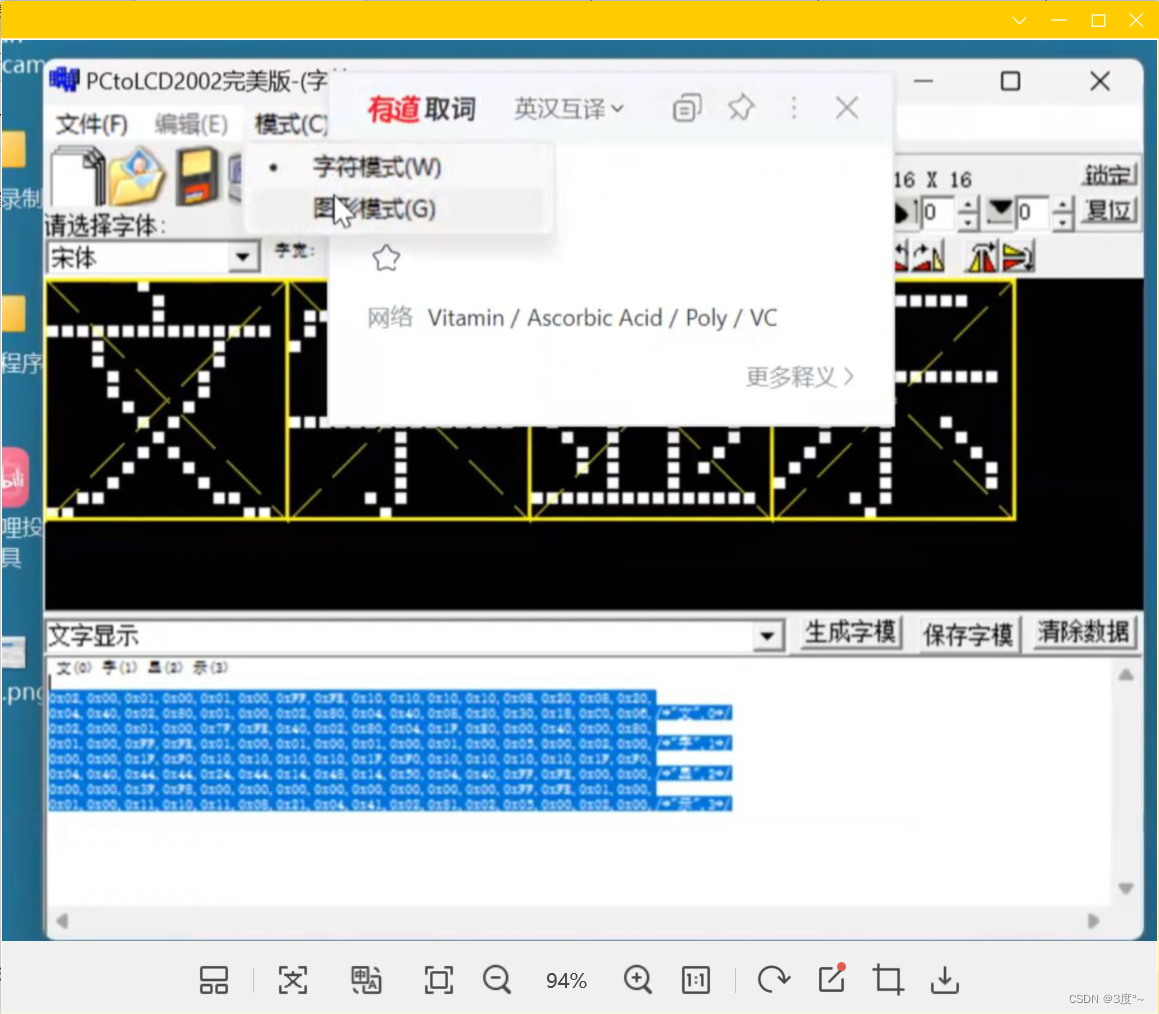
Task: Click the viewer thumbnail grid view icon
Action: pos(214,980)
